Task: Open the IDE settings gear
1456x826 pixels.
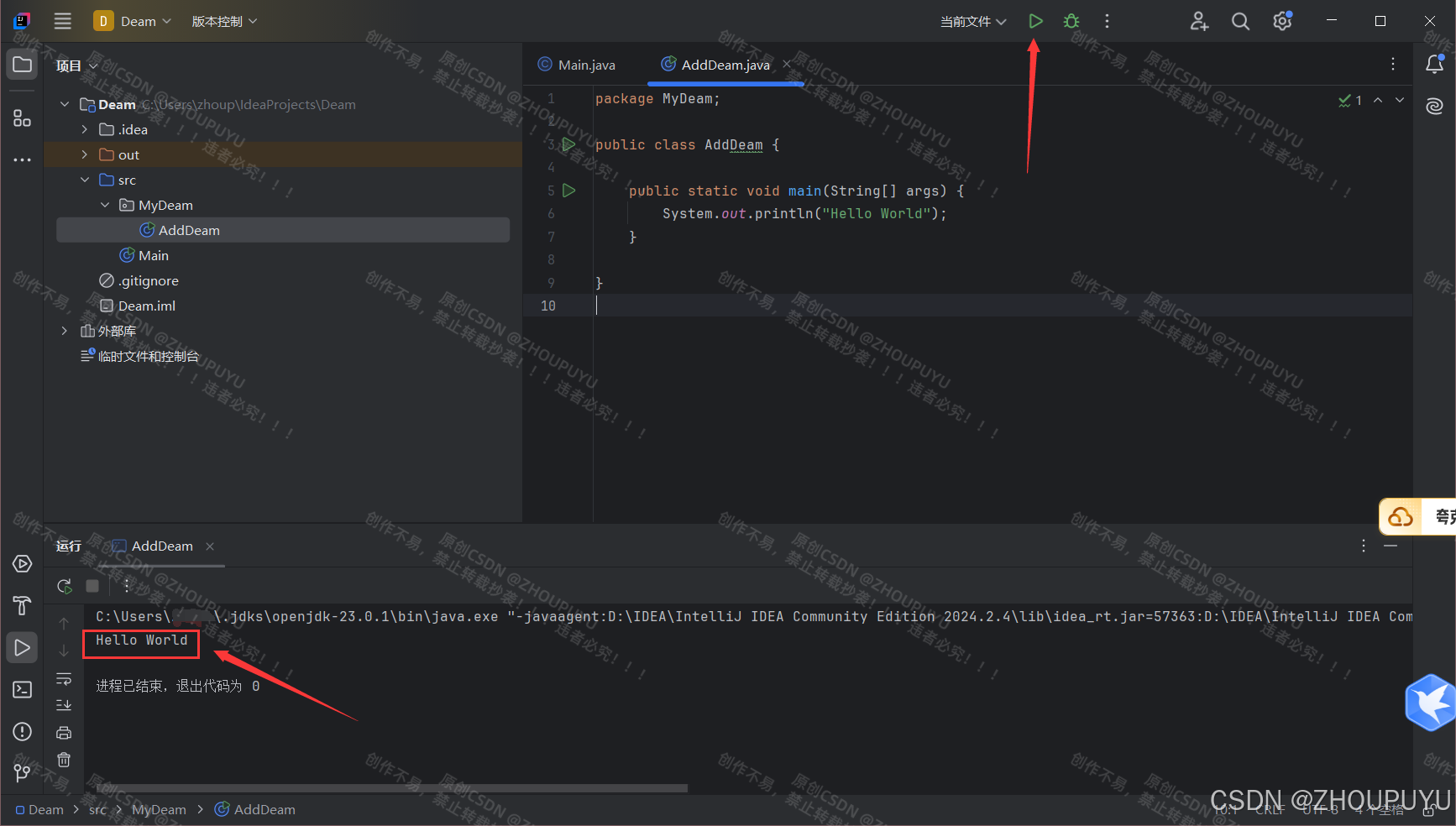Action: point(1282,21)
